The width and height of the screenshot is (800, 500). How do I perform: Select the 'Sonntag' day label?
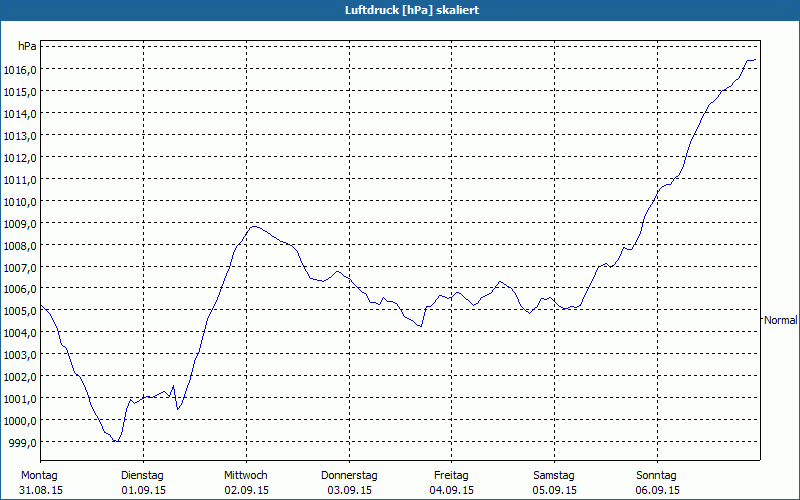point(656,476)
